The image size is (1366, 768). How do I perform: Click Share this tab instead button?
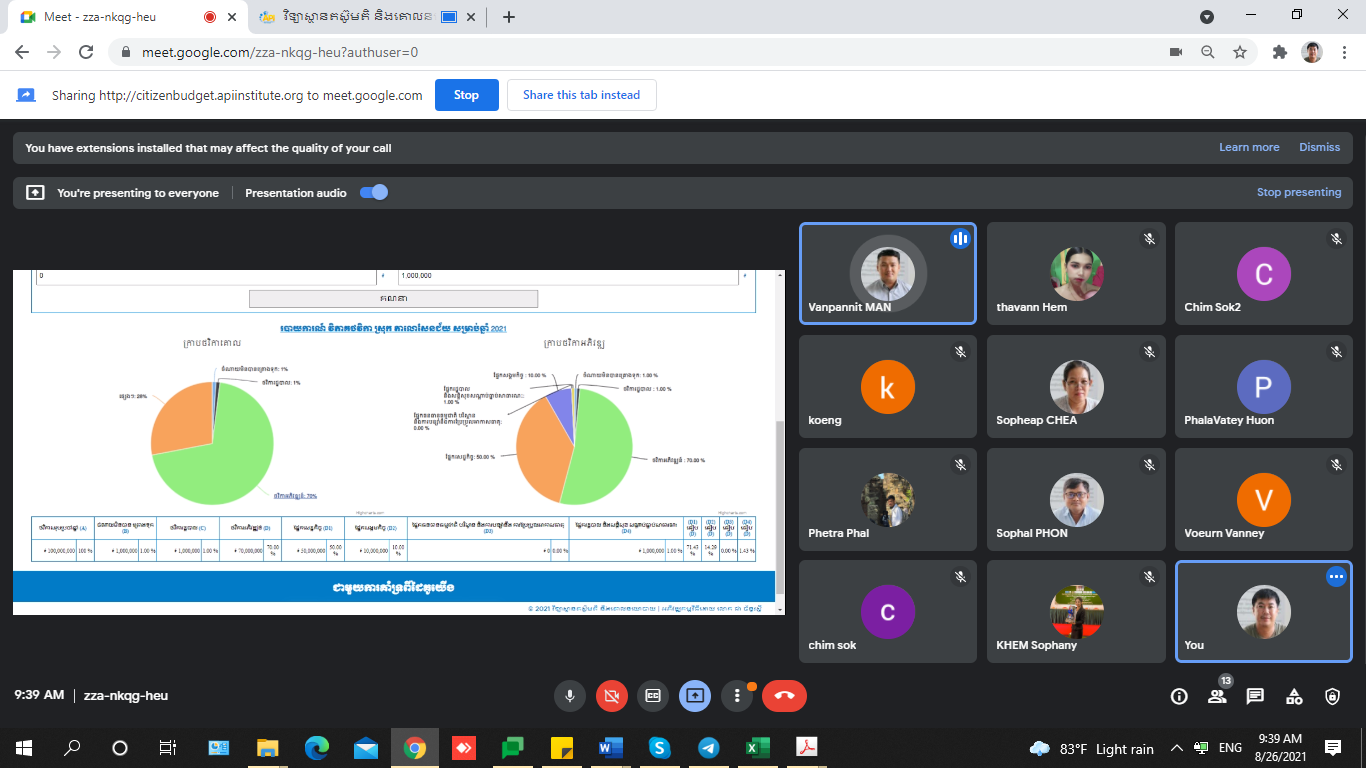point(581,95)
